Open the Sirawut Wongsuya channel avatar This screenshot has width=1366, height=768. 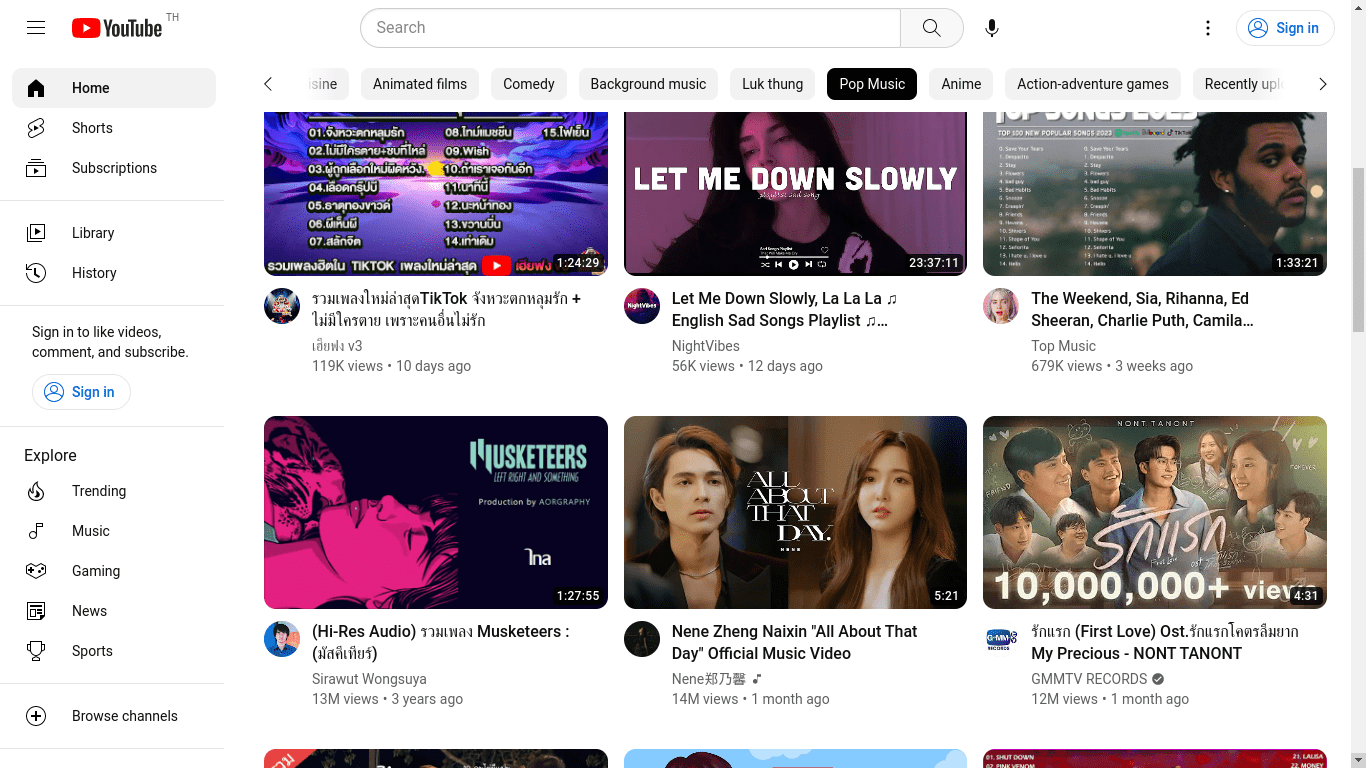(282, 639)
